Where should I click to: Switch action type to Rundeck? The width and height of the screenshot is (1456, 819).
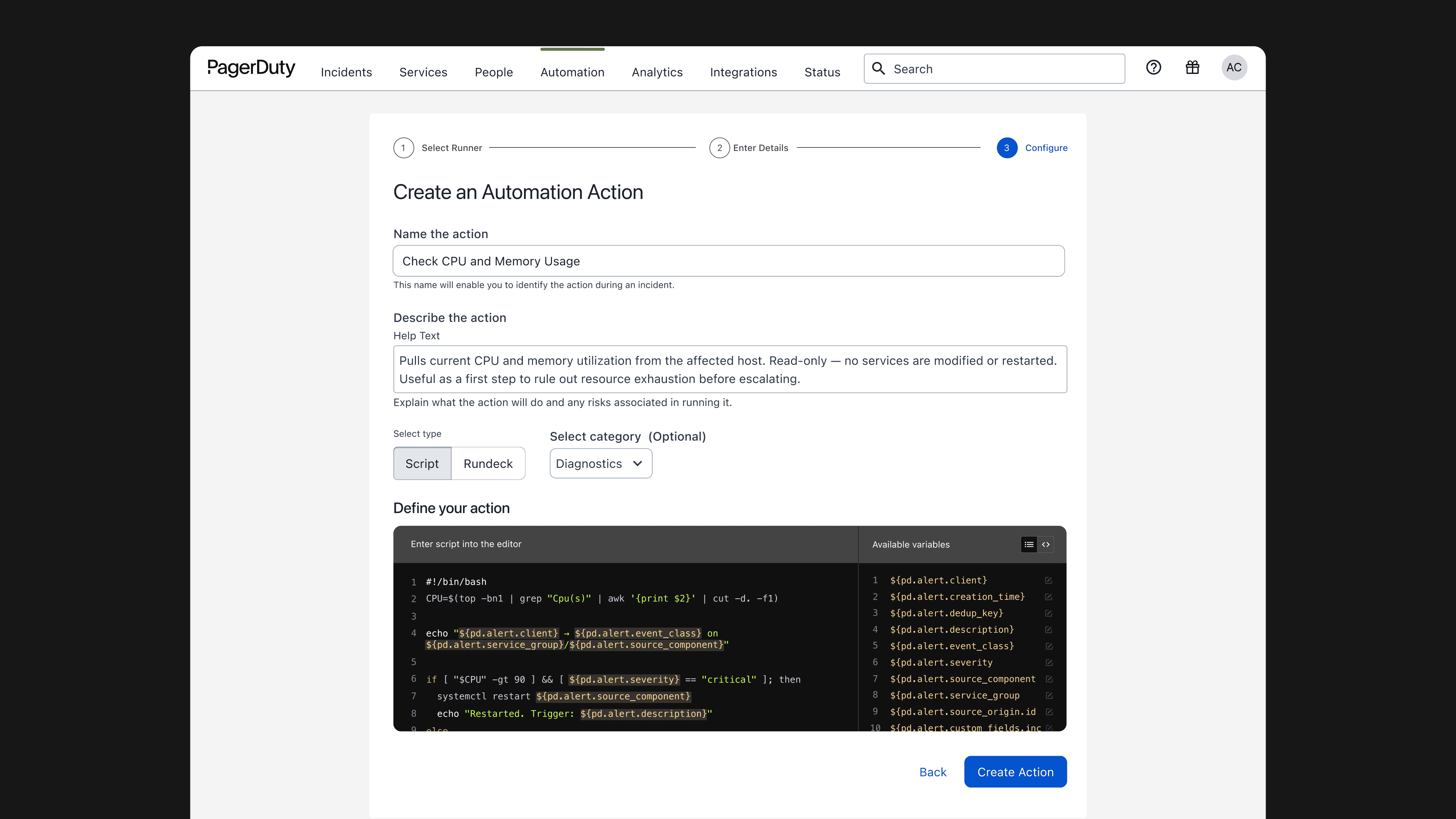click(488, 463)
